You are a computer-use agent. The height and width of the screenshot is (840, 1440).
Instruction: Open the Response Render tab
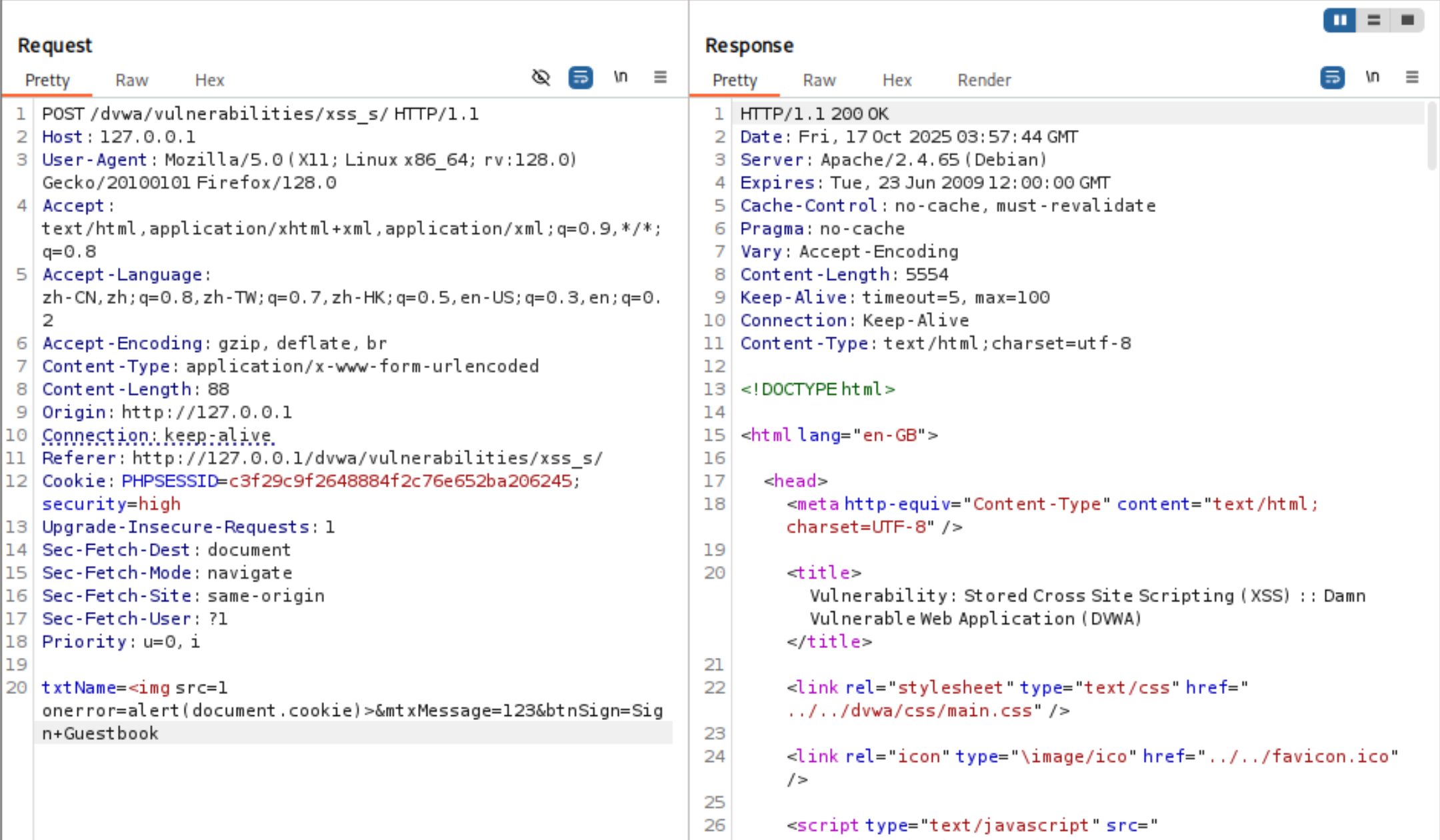pyautogui.click(x=984, y=80)
